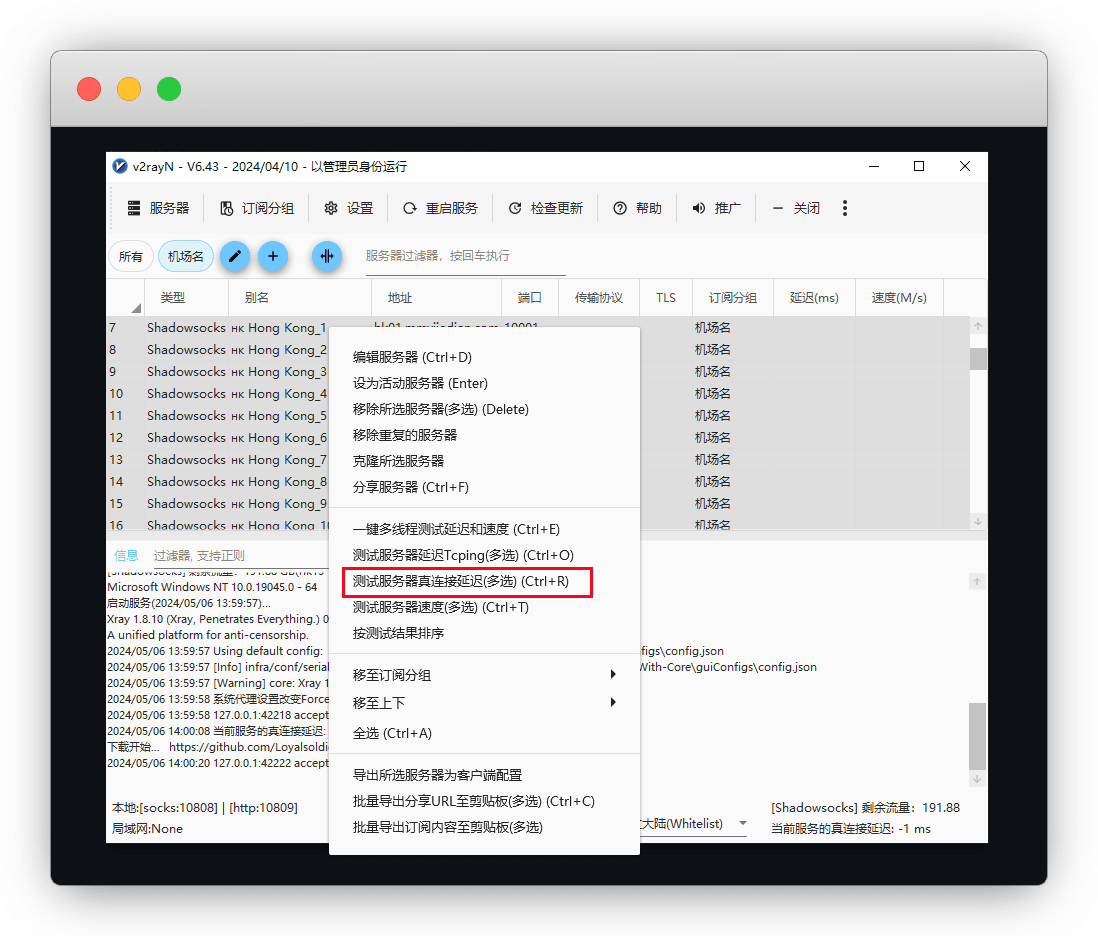Expand the 移至订阅分组 submenu
Image resolution: width=1098 pixels, height=936 pixels.
(x=613, y=675)
